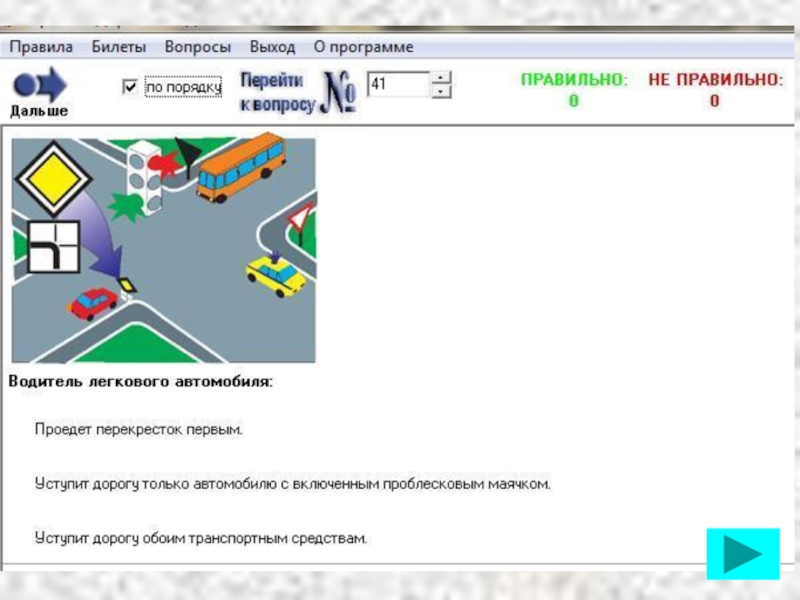This screenshot has width=800, height=600.
Task: Select answer Уступит дорогу обоим транспортным средствам
Action: pyautogui.click(x=201, y=538)
